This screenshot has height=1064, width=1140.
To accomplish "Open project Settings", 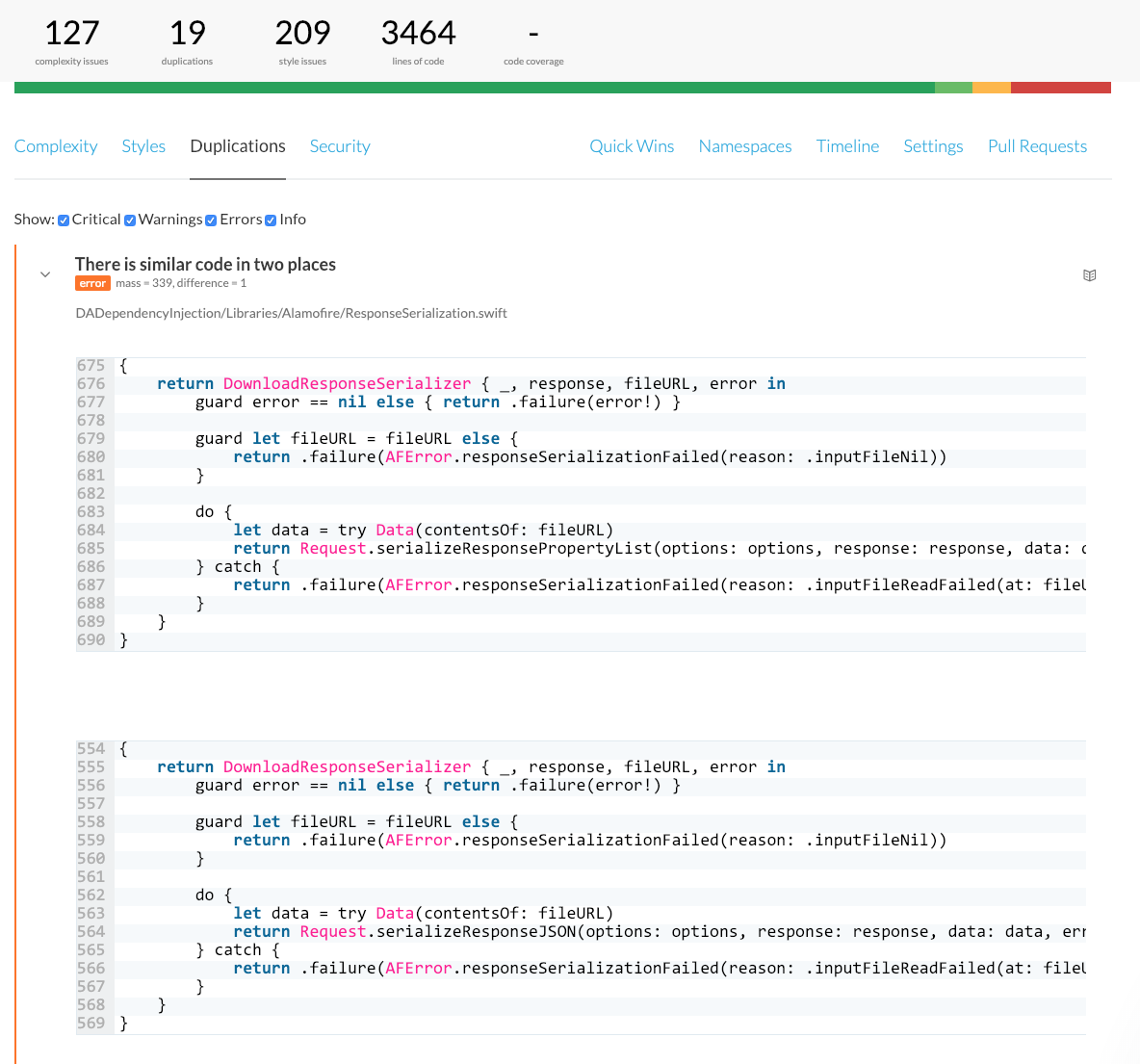I will [933, 146].
